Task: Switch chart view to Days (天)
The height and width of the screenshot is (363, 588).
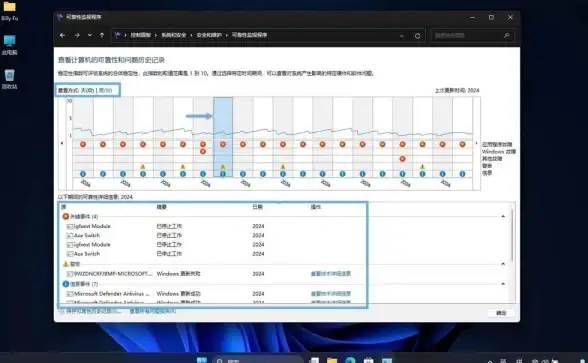Action: (x=87, y=90)
